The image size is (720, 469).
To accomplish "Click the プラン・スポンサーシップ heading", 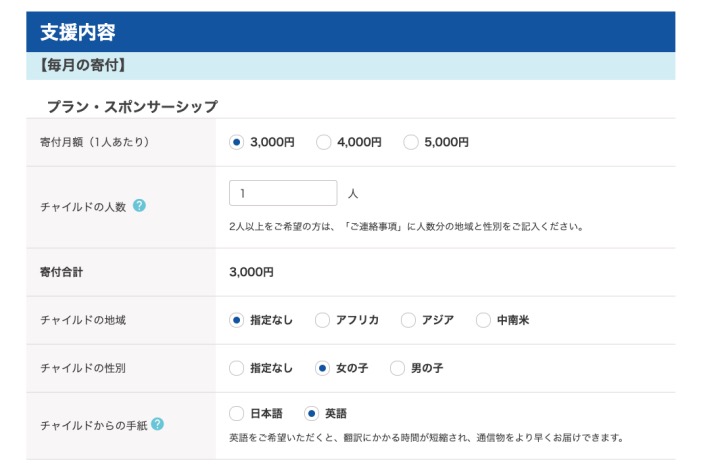I will tap(132, 105).
